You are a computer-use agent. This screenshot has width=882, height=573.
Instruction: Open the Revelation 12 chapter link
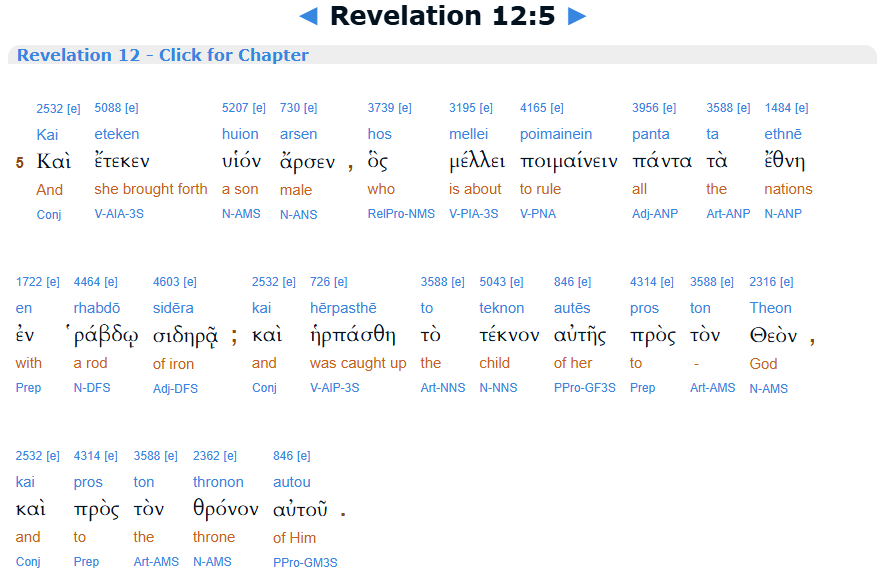click(162, 55)
